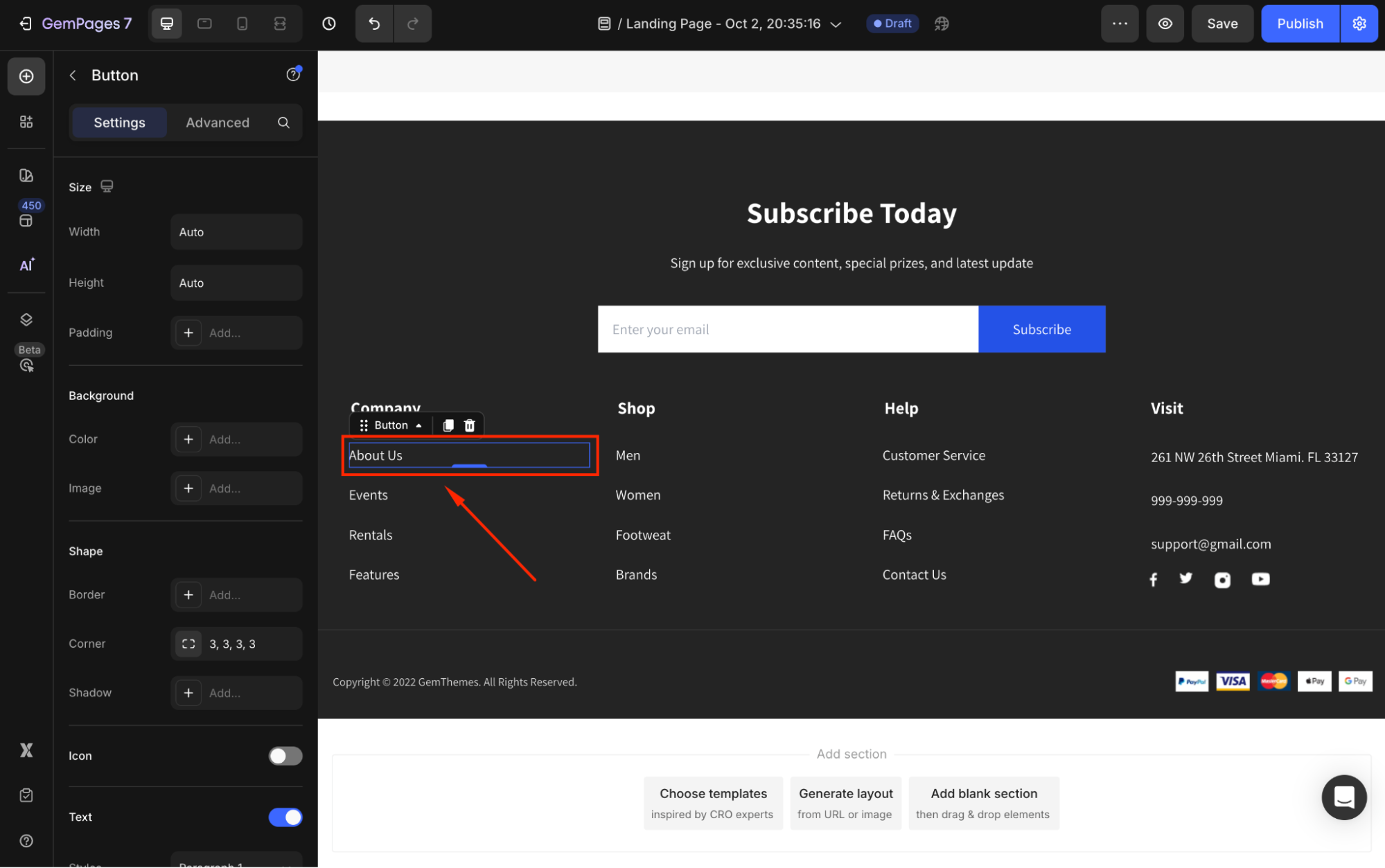
Task: Expand the landing page title dropdown
Action: 836,24
